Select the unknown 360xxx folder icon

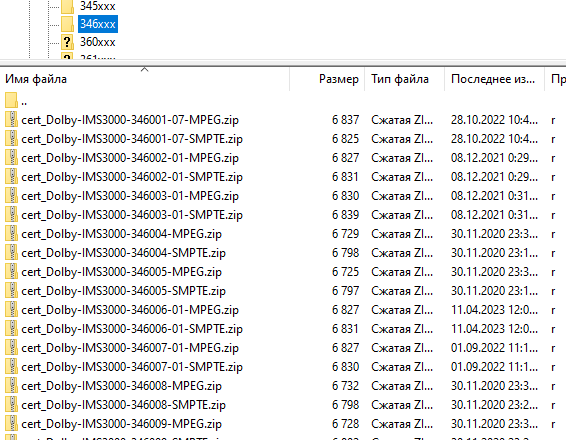[x=68, y=42]
